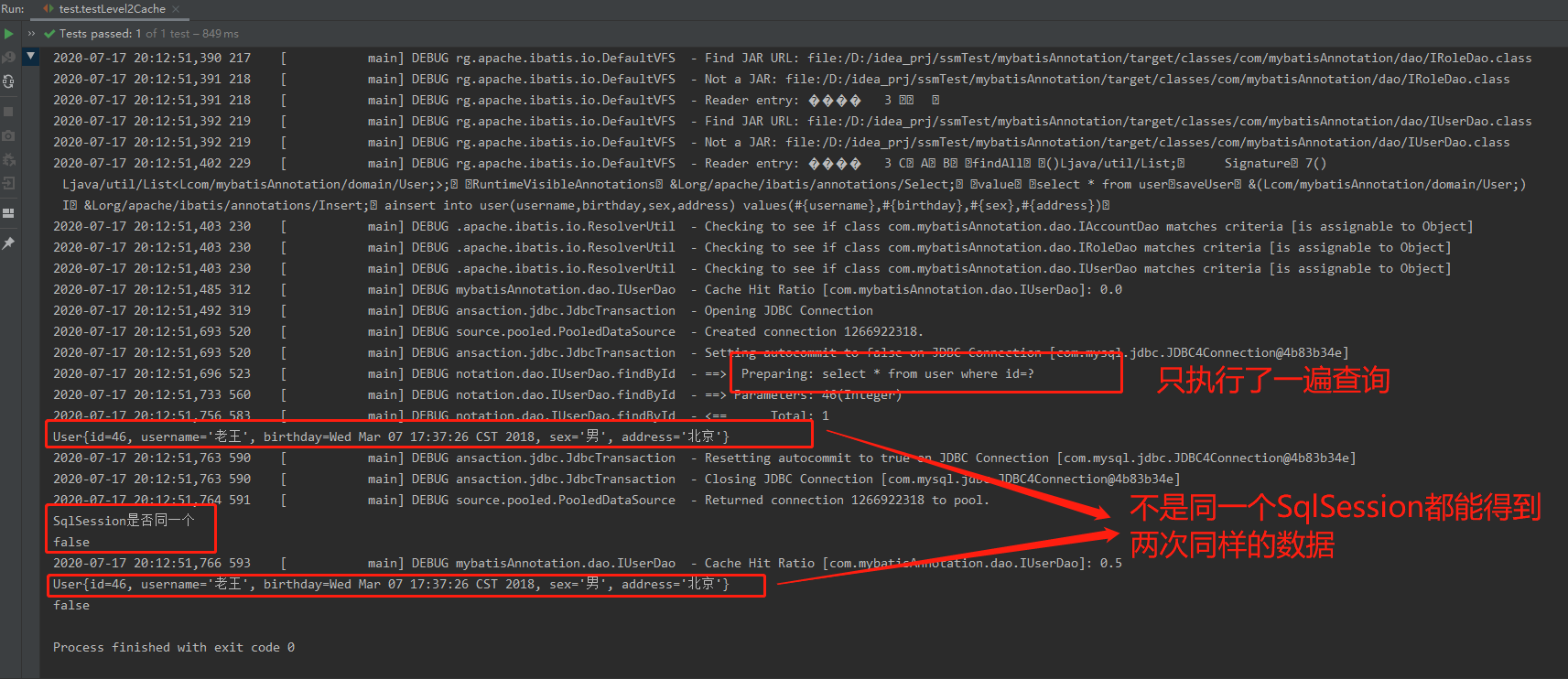Click the second 'User{id=46...' output line
This screenshot has width=1568, height=679.
coord(391,584)
